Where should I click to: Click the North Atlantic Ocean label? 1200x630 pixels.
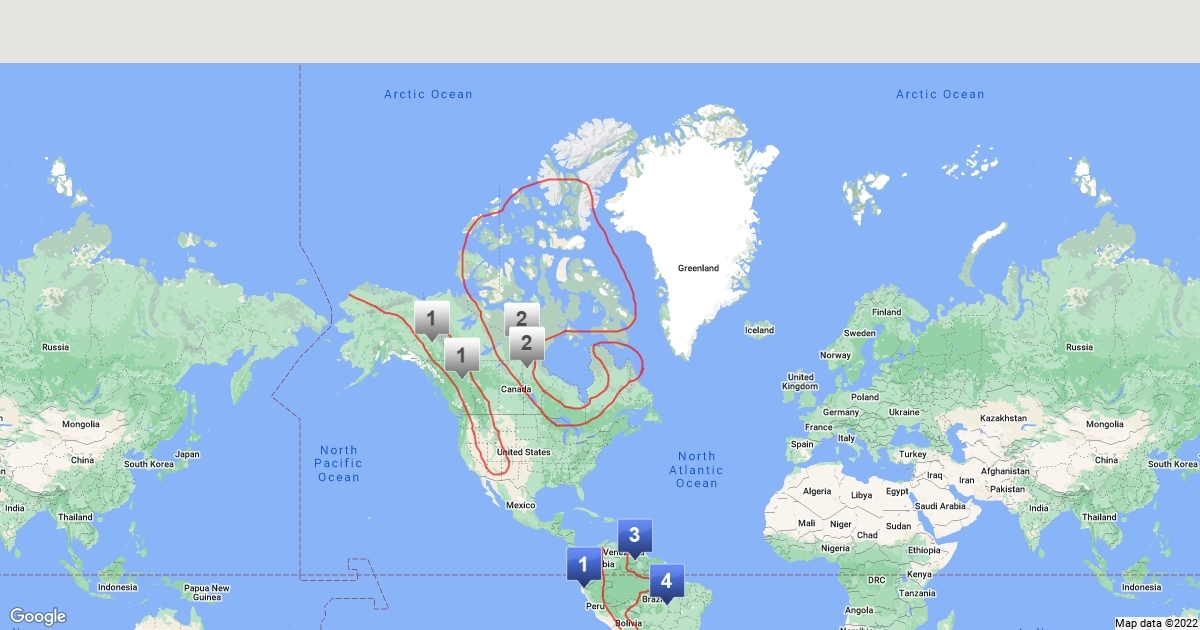pos(696,470)
